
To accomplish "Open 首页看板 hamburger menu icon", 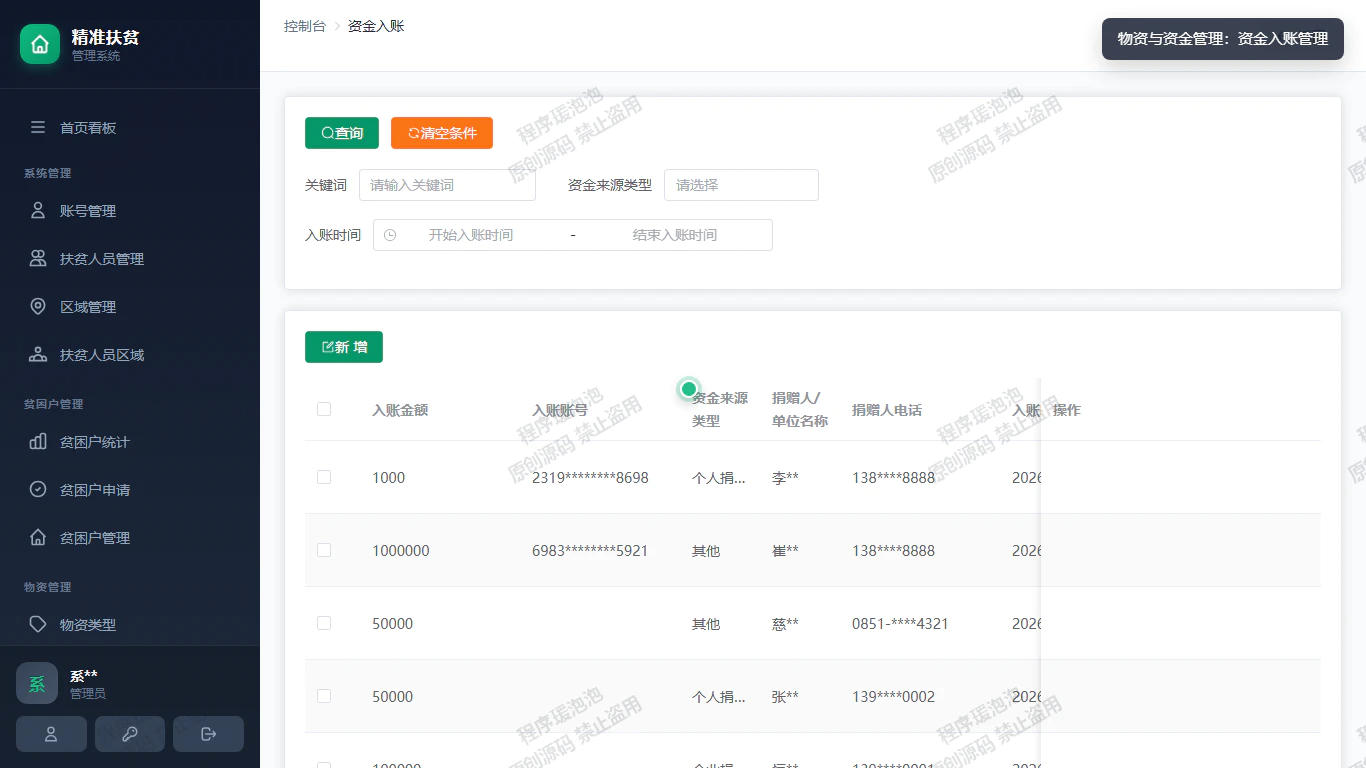I will 38,128.
